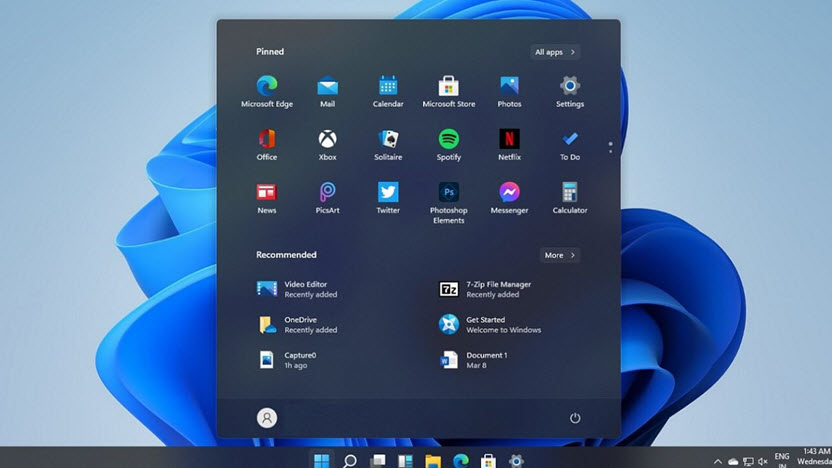Open the user account menu

(x=267, y=418)
